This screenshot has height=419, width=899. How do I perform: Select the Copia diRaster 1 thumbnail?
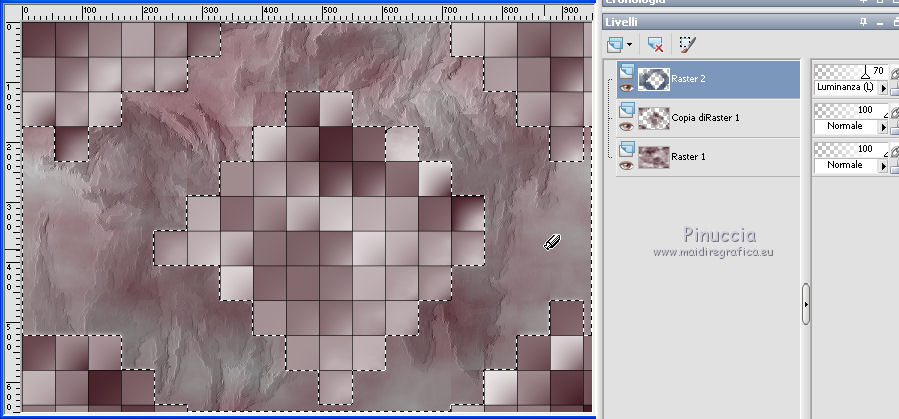click(x=654, y=118)
